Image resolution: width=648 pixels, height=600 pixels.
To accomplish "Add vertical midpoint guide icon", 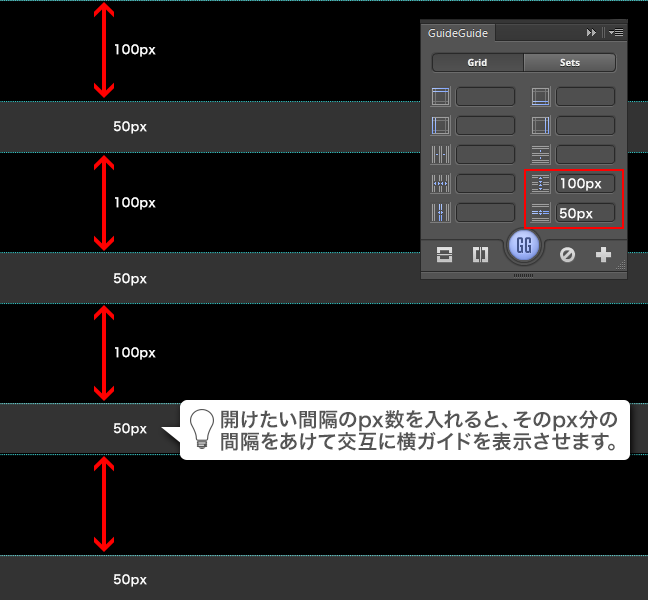I will click(x=480, y=255).
